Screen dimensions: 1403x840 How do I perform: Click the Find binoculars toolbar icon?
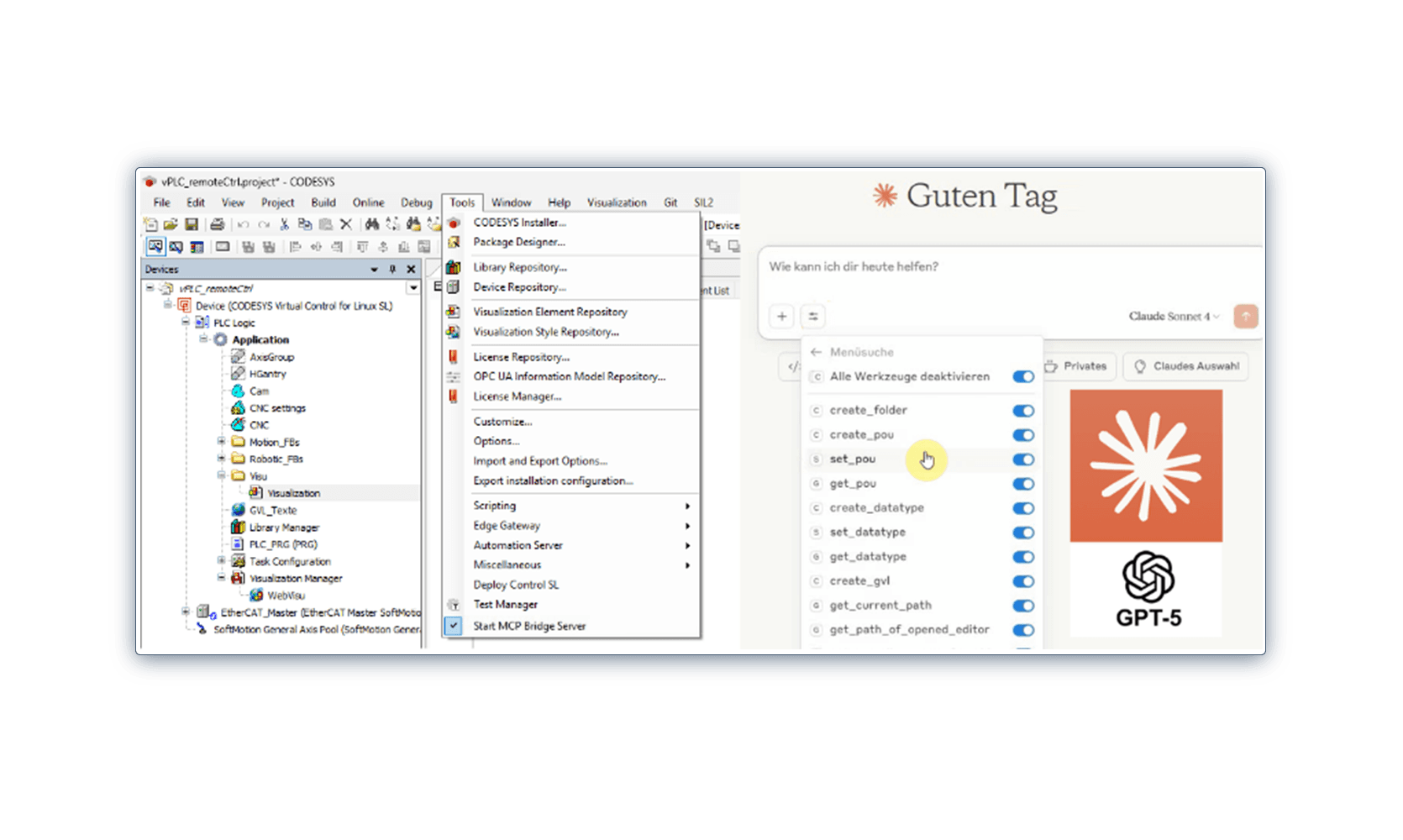[371, 224]
